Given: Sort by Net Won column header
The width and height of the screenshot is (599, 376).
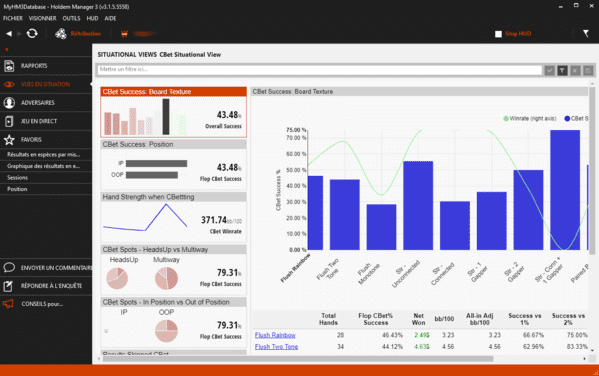Looking at the screenshot, I should click(x=418, y=319).
